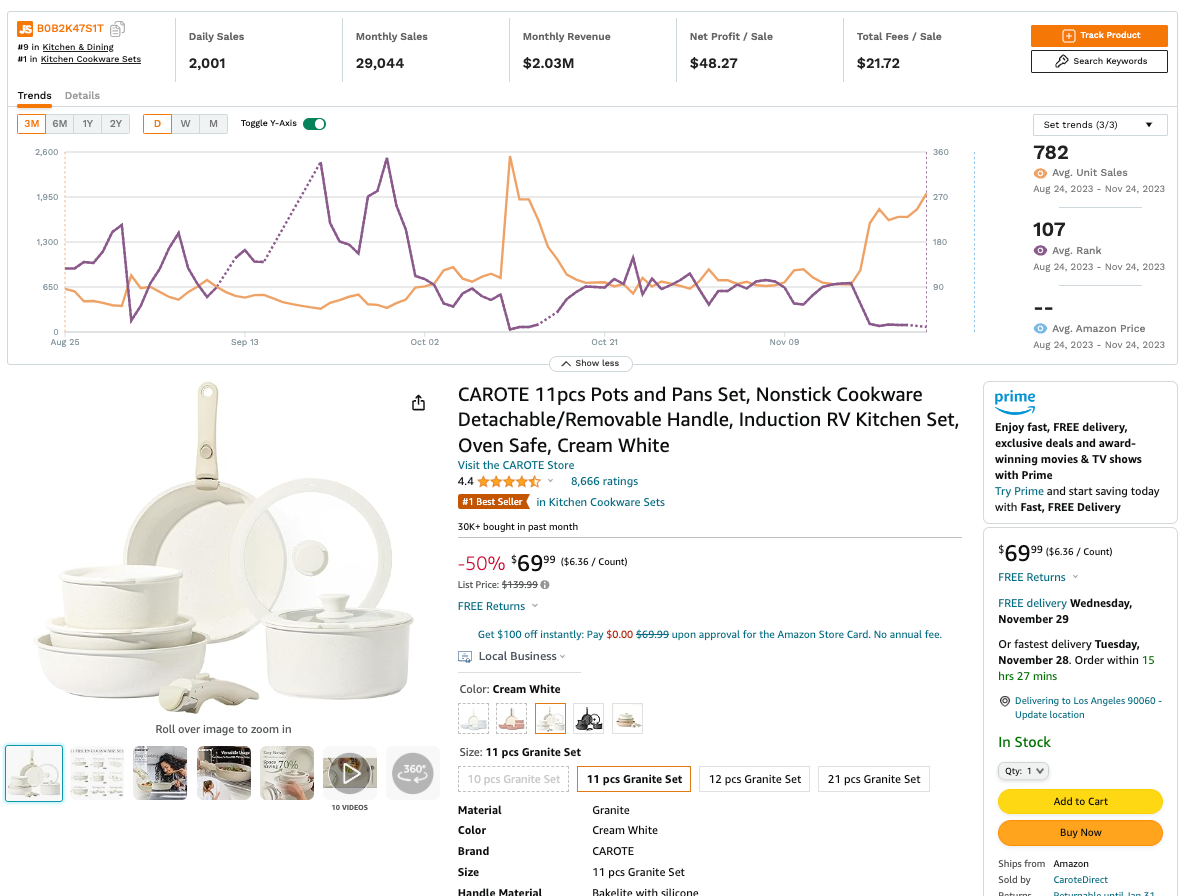Switch off the Toggle Y-Axis switch
The width and height of the screenshot is (1201, 896).
[314, 124]
